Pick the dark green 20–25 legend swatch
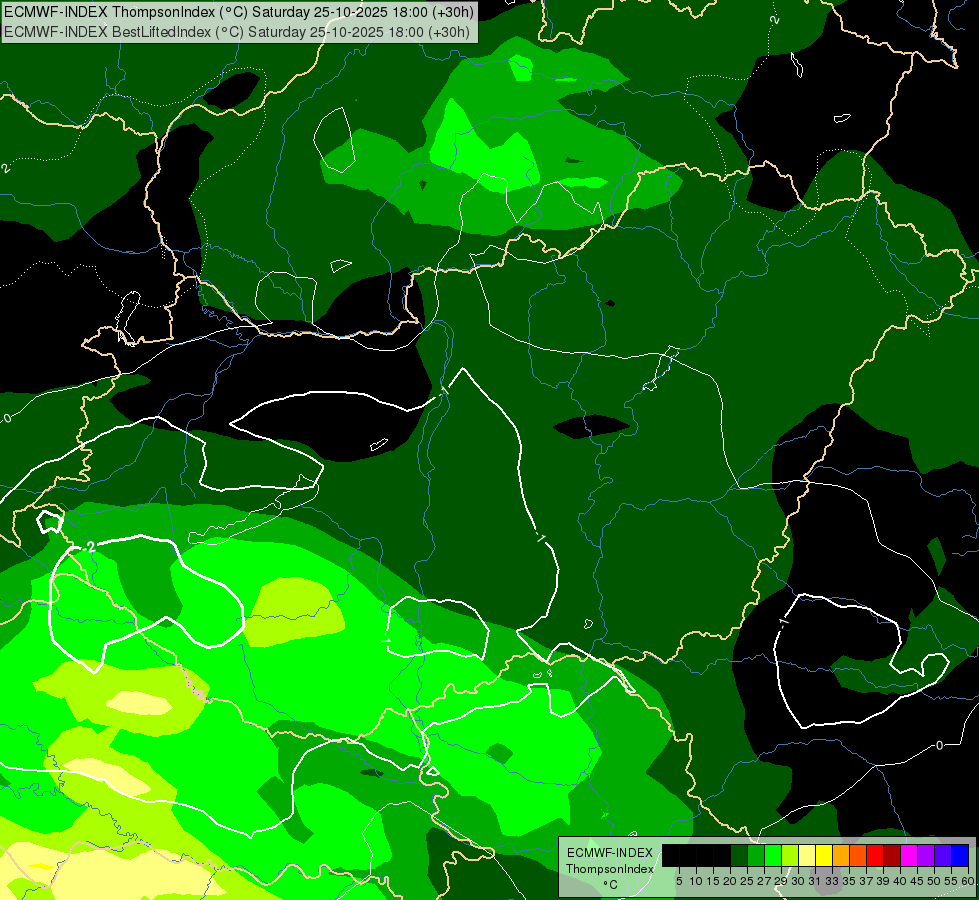979x900 pixels. pos(739,856)
